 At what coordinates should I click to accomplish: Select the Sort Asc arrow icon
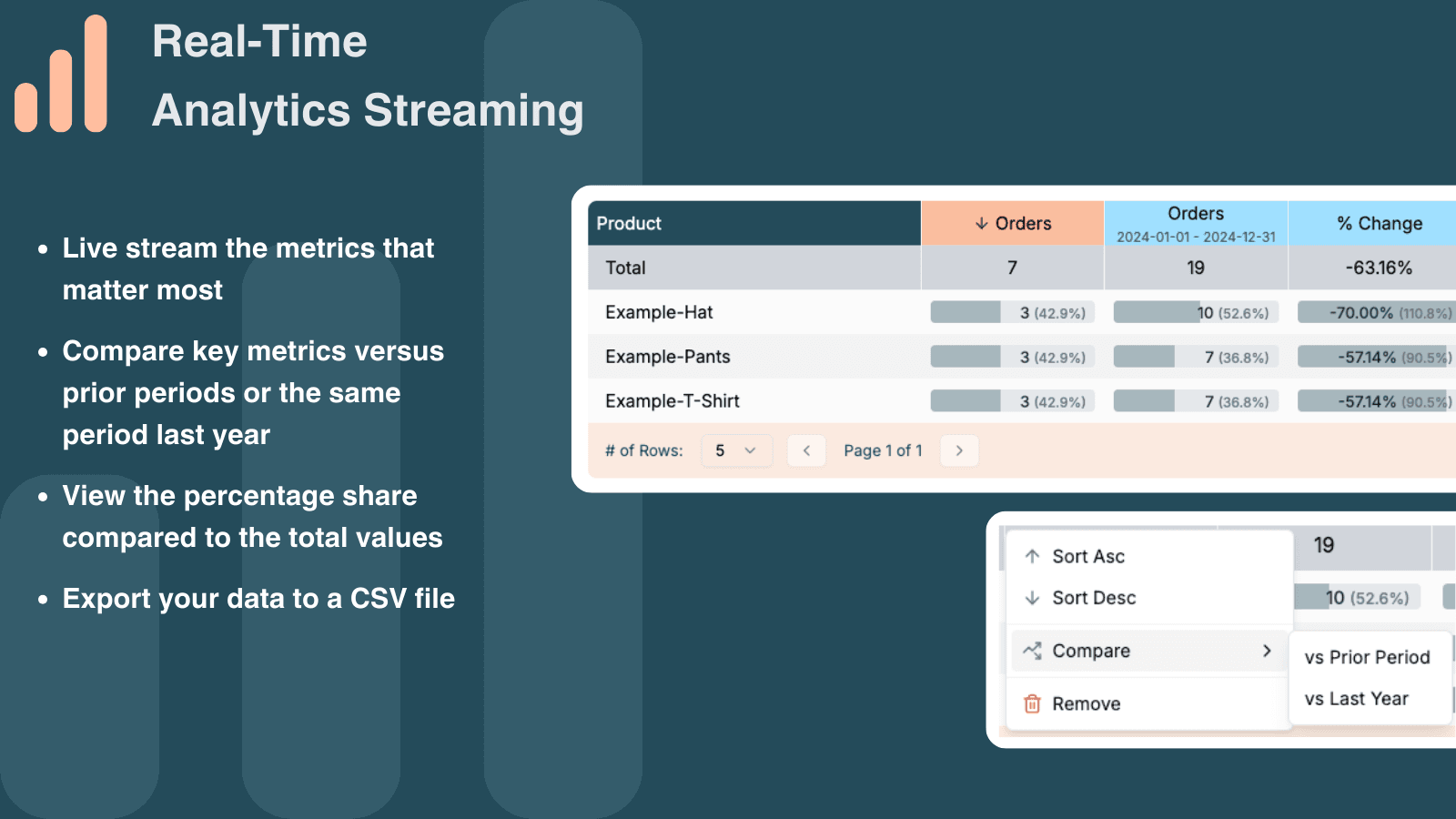1032,556
